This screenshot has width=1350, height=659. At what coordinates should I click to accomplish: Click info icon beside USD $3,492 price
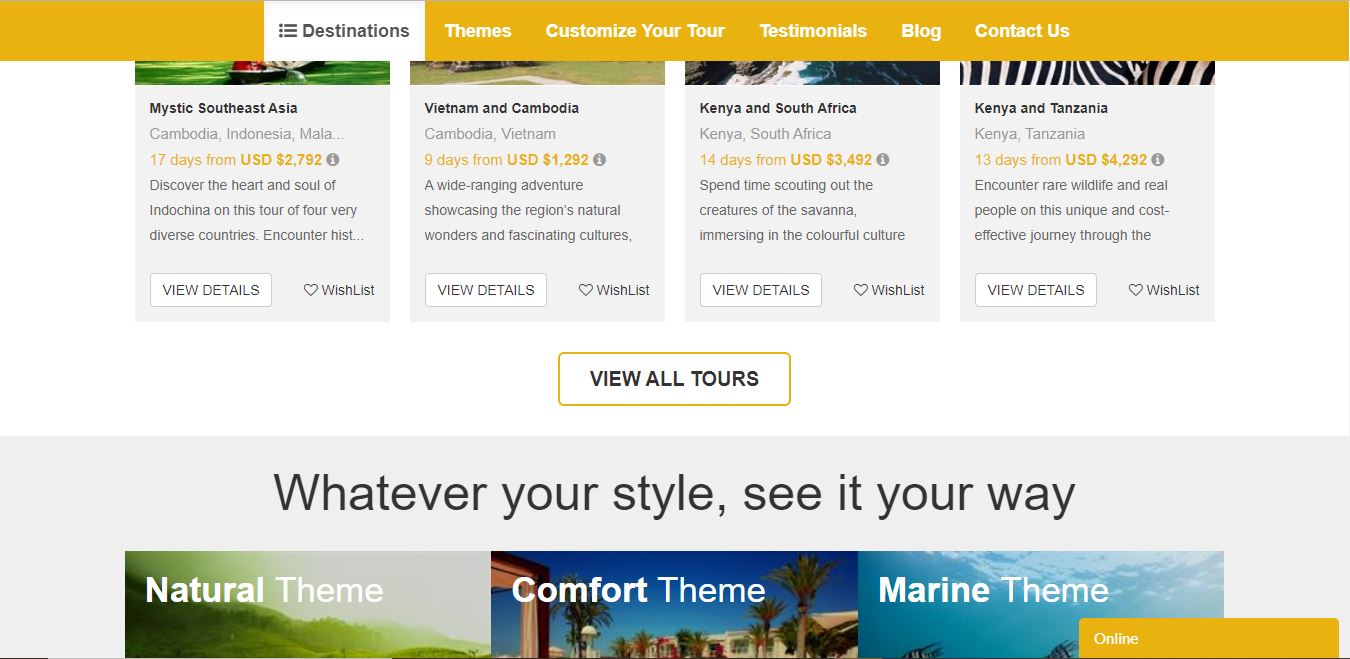(883, 160)
